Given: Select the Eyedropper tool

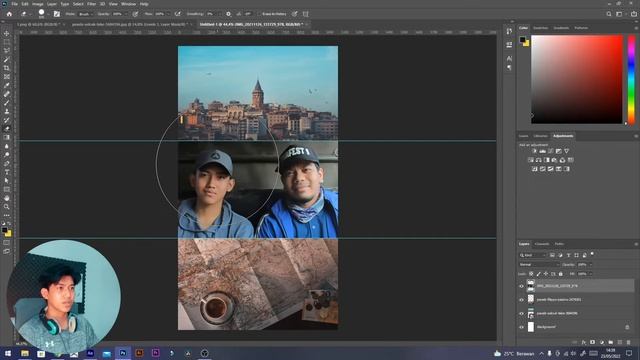Looking at the screenshot, I should pyautogui.click(x=7, y=85).
